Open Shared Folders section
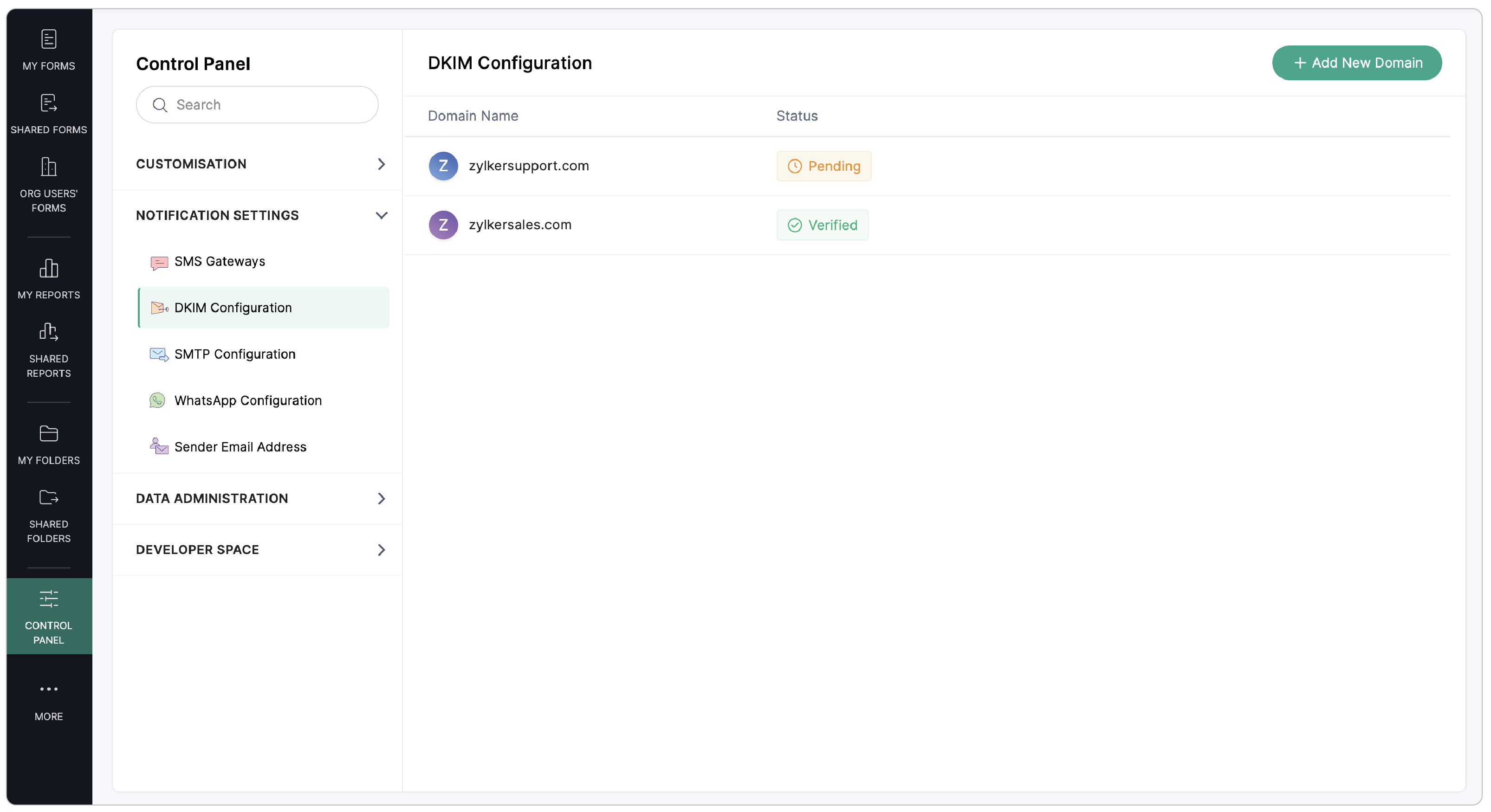Image resolution: width=1491 pixels, height=812 pixels. click(x=49, y=516)
